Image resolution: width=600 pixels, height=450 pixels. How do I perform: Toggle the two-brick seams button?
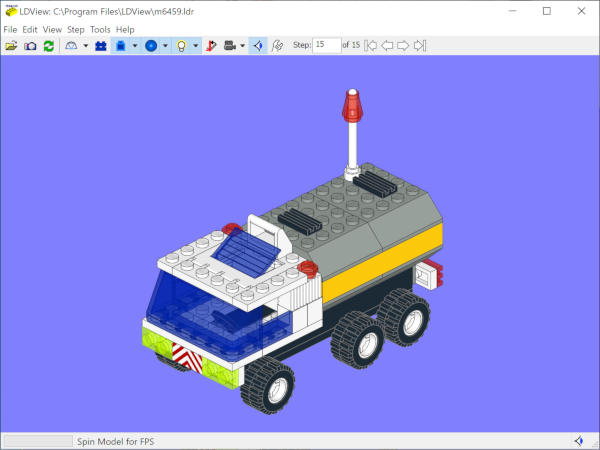(101, 46)
